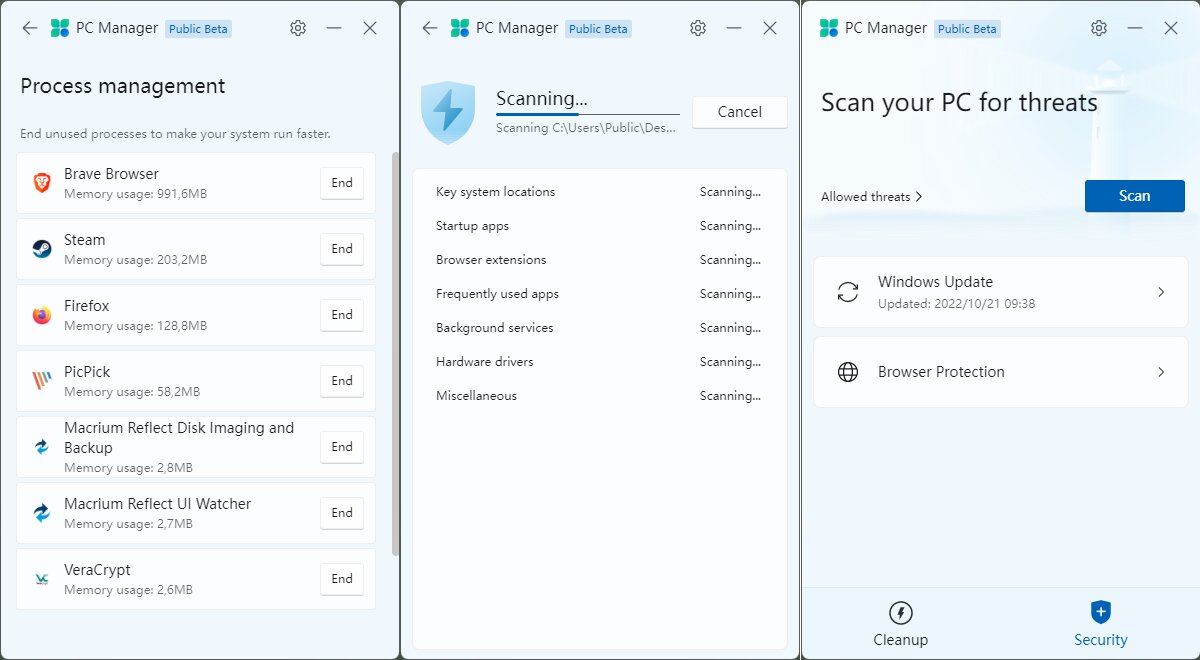Viewport: 1200px width, 660px height.
Task: Click the process list scrollbar
Action: point(395,355)
